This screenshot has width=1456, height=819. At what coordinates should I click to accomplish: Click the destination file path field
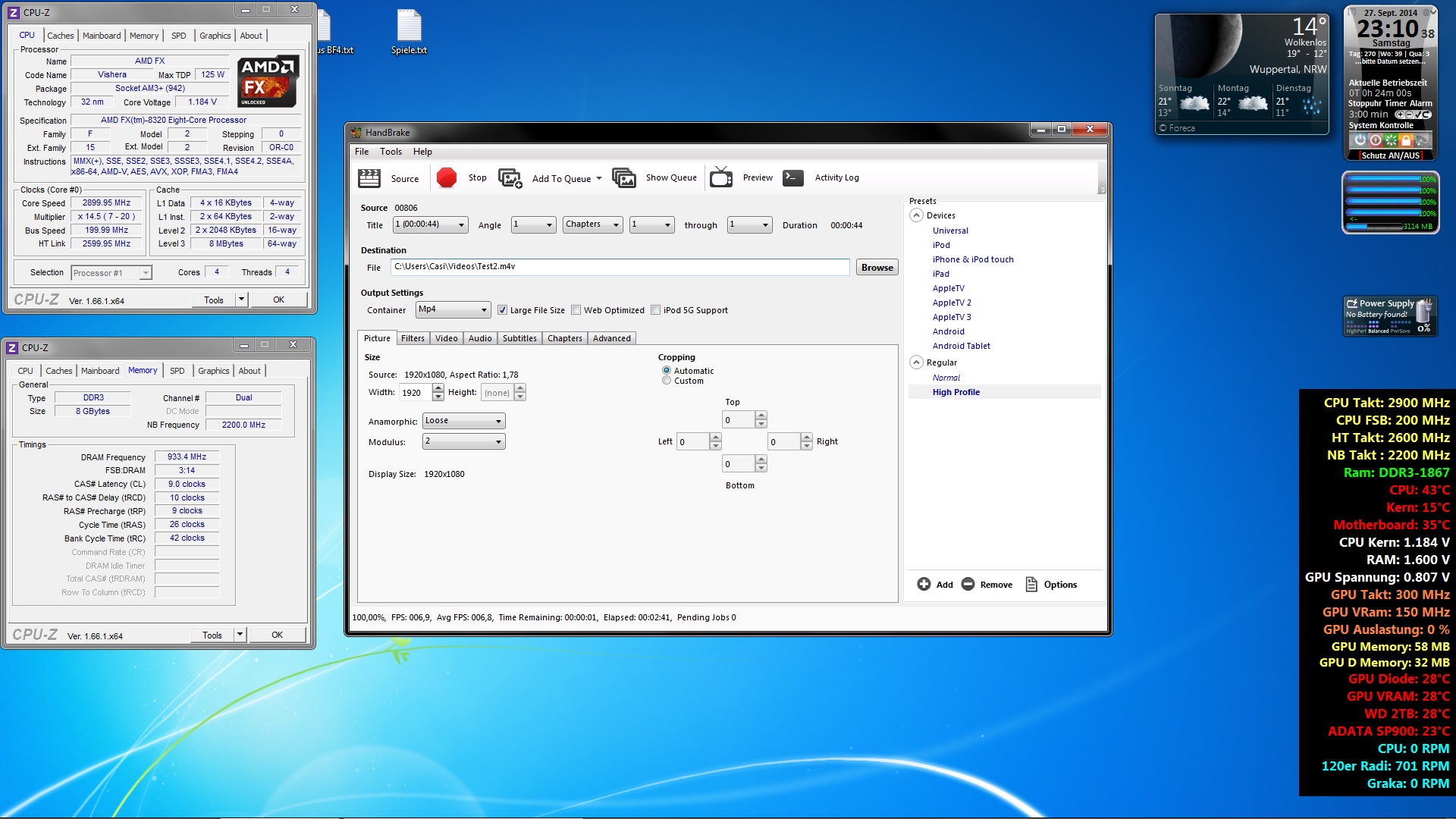tap(619, 267)
